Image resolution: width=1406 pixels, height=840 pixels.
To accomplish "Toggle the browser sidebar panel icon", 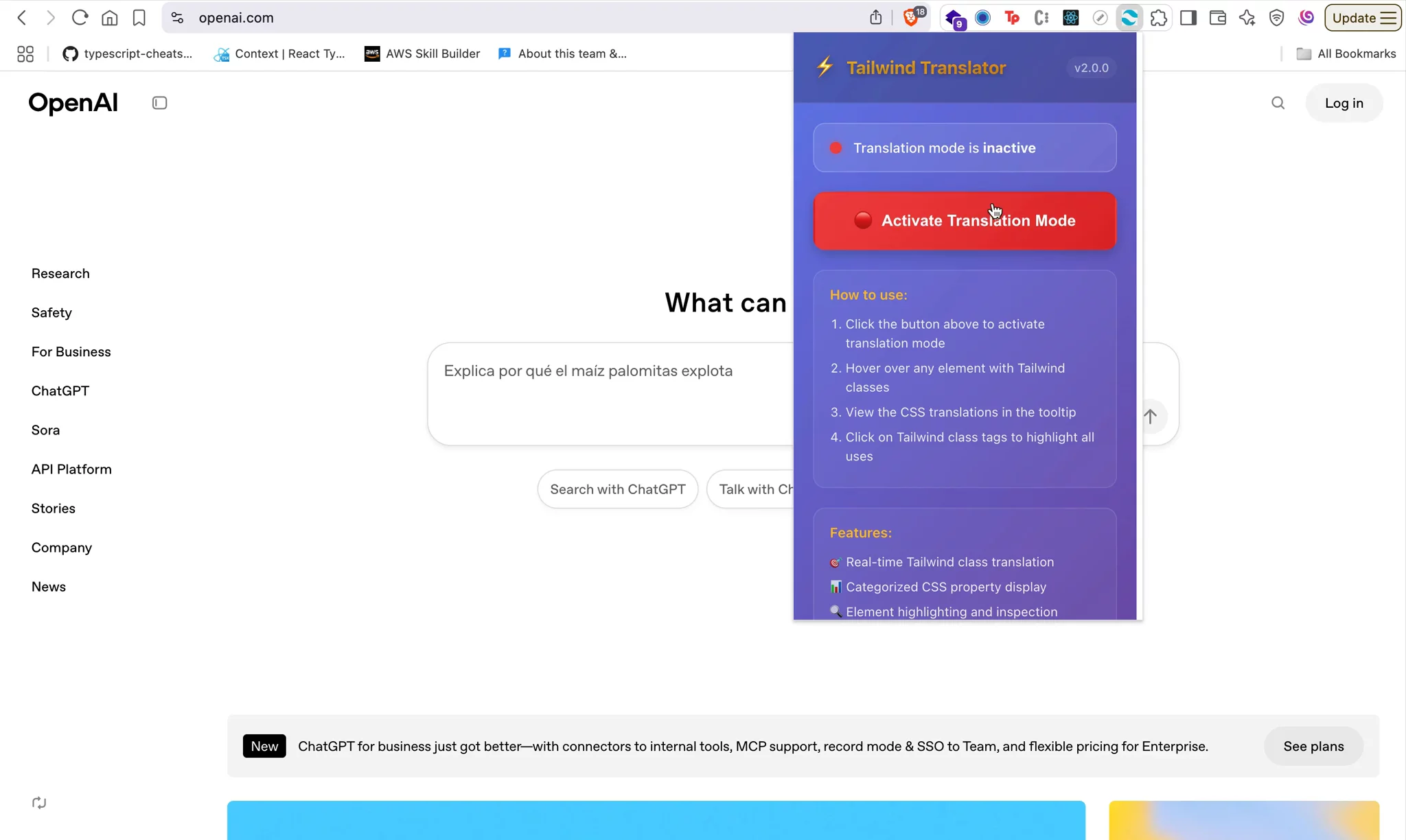I will [1188, 18].
